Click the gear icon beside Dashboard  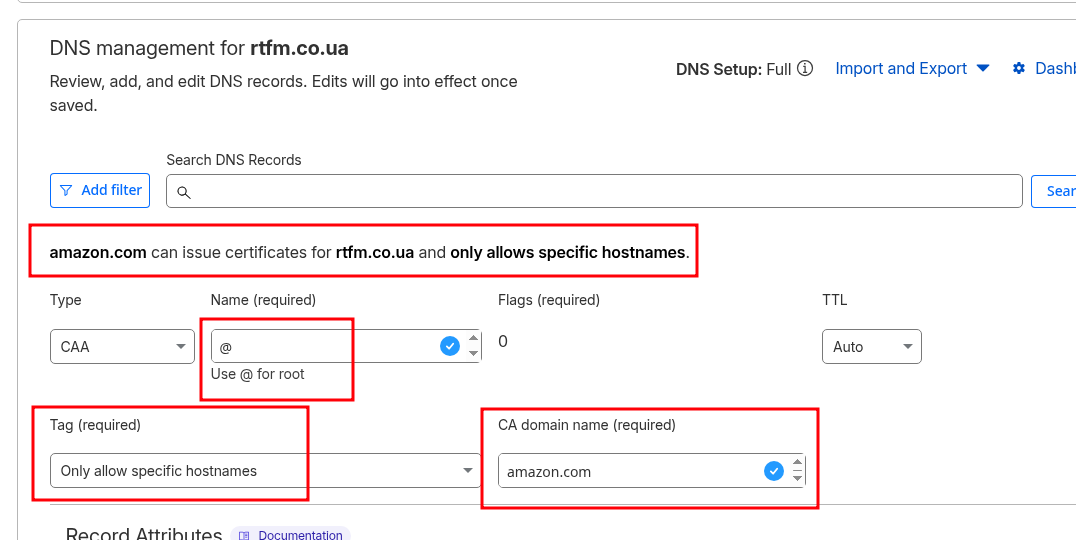(x=1019, y=69)
